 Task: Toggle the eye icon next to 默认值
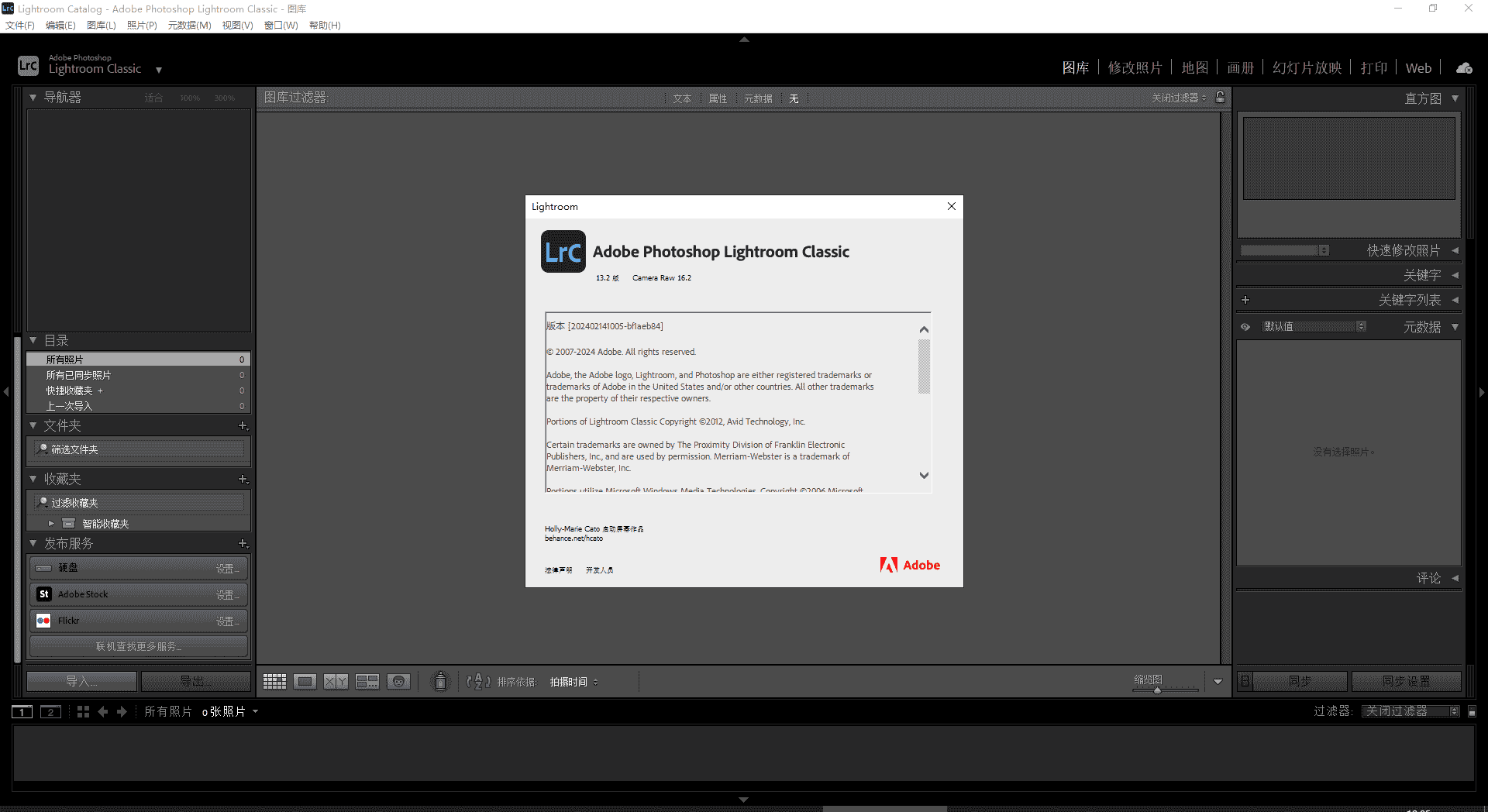1245,326
